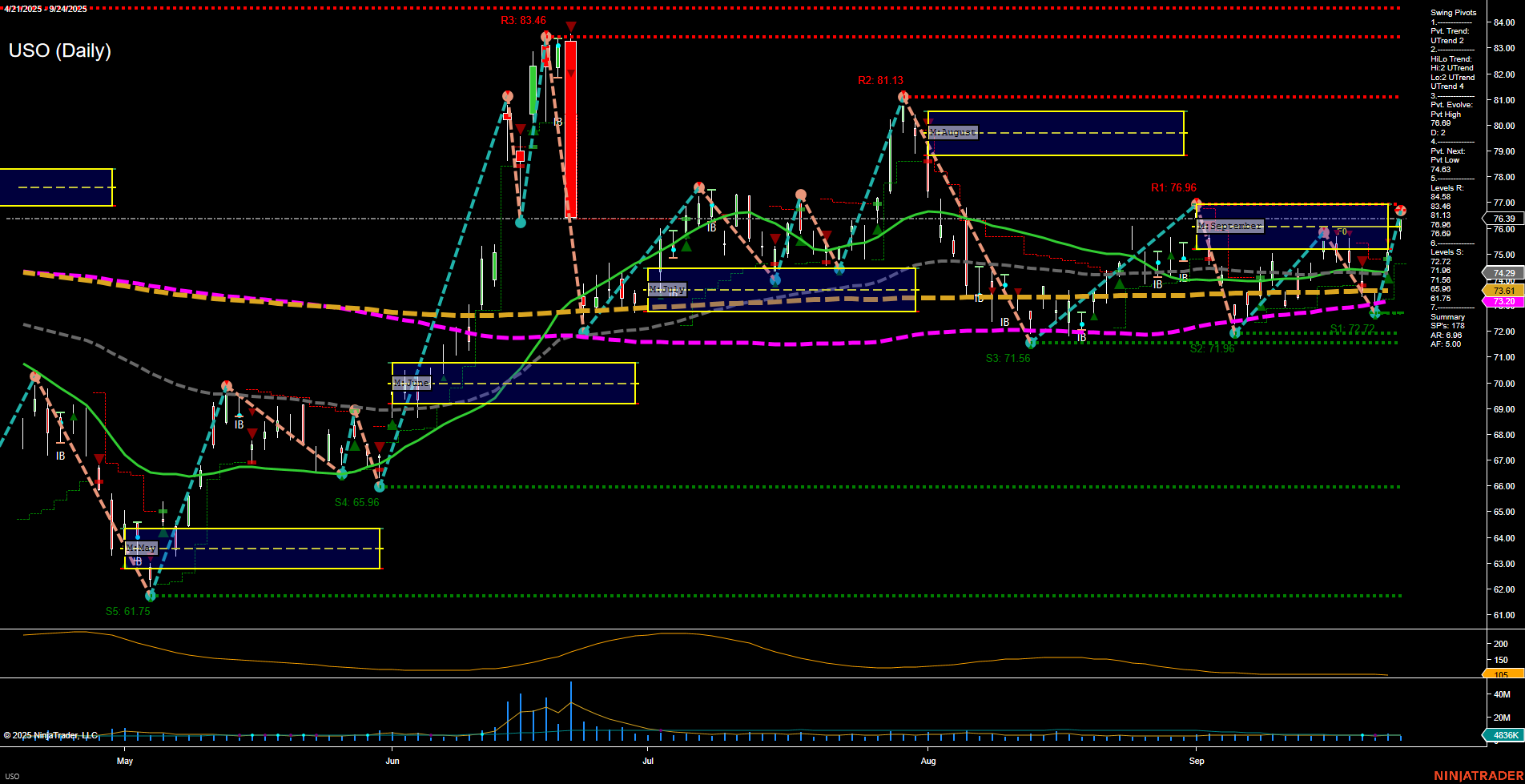This screenshot has width=1525, height=784.
Task: Click the M-August monthly pivot zone label
Action: (x=952, y=131)
